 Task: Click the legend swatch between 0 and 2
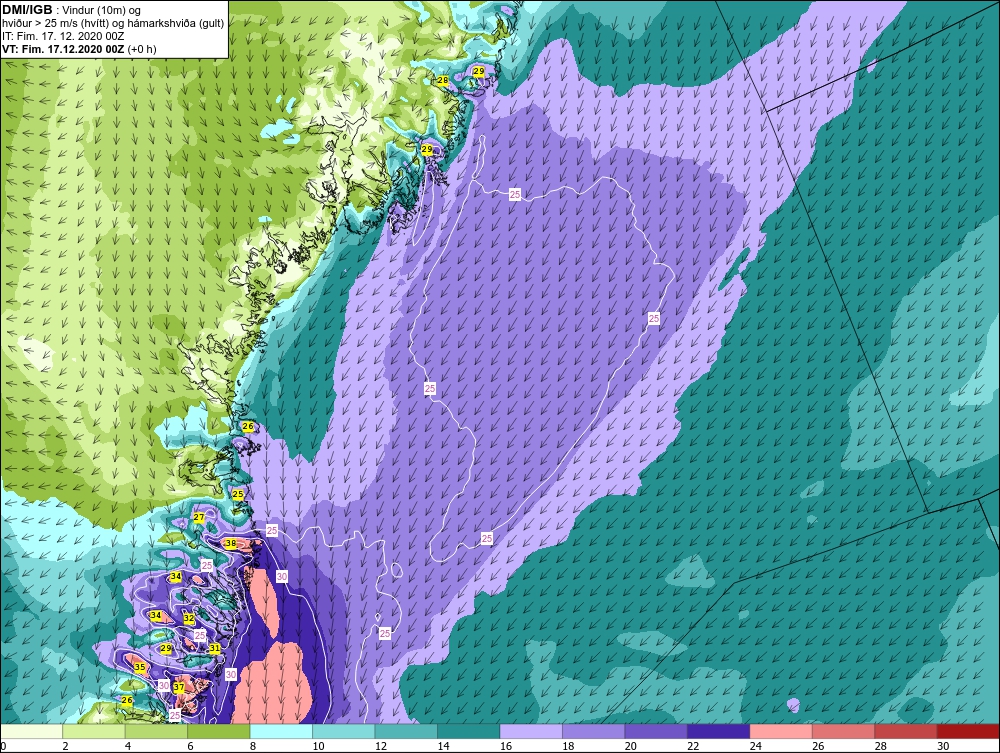(31, 731)
